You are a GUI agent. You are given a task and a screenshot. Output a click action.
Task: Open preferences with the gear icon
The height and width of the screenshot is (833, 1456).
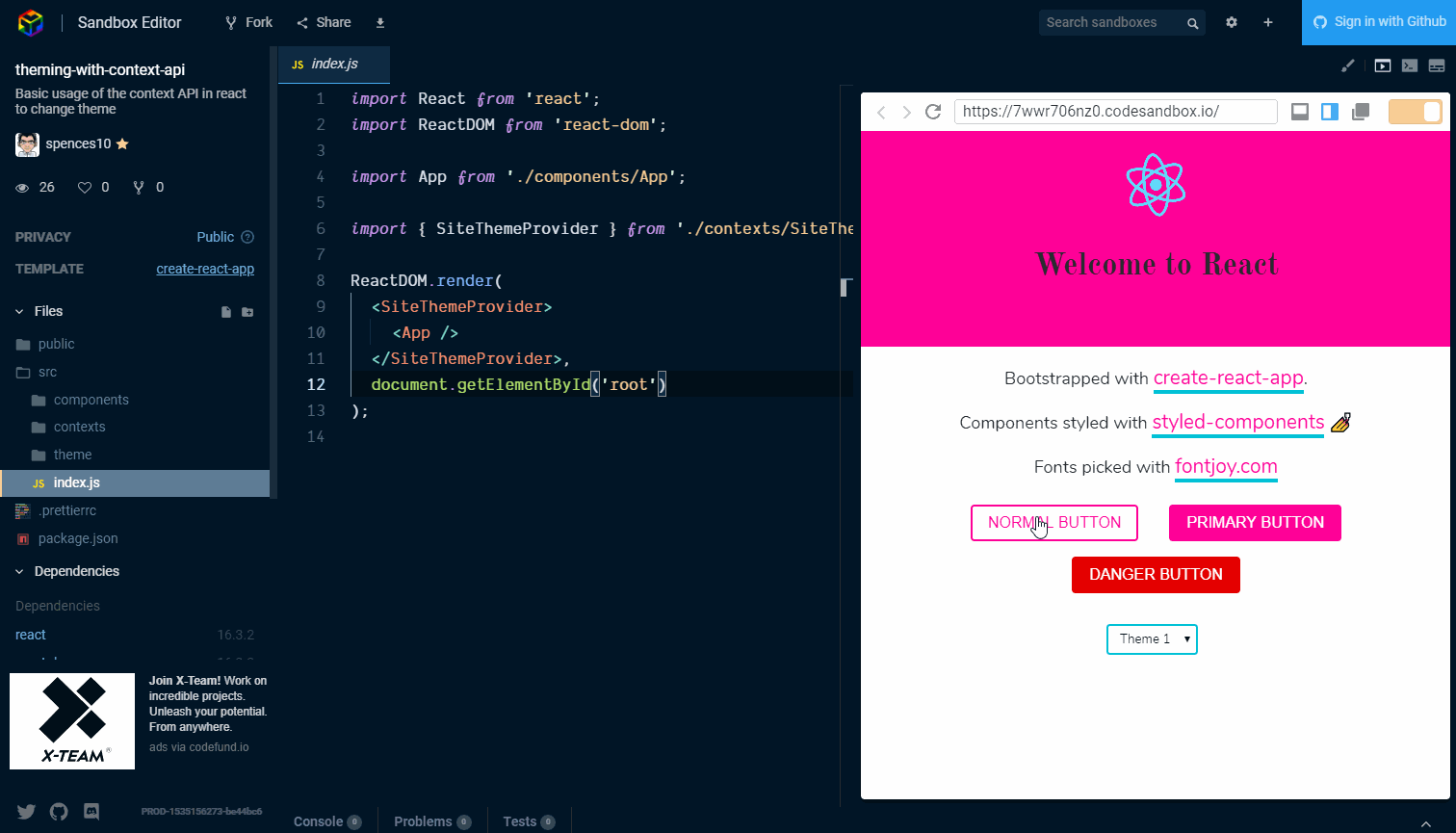[x=1231, y=22]
